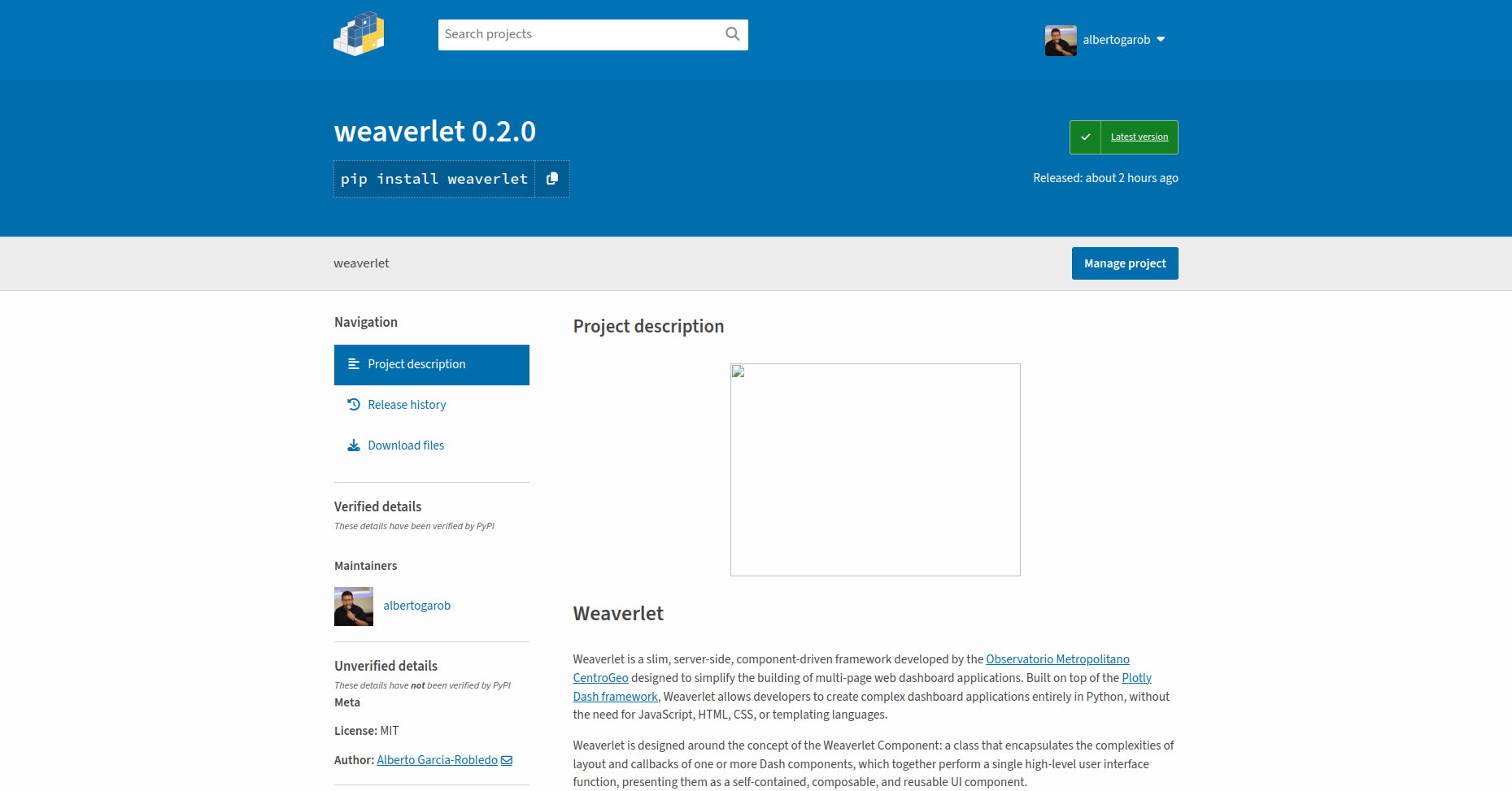Open the Release history tab
The image size is (1512, 791).
[x=432, y=405]
